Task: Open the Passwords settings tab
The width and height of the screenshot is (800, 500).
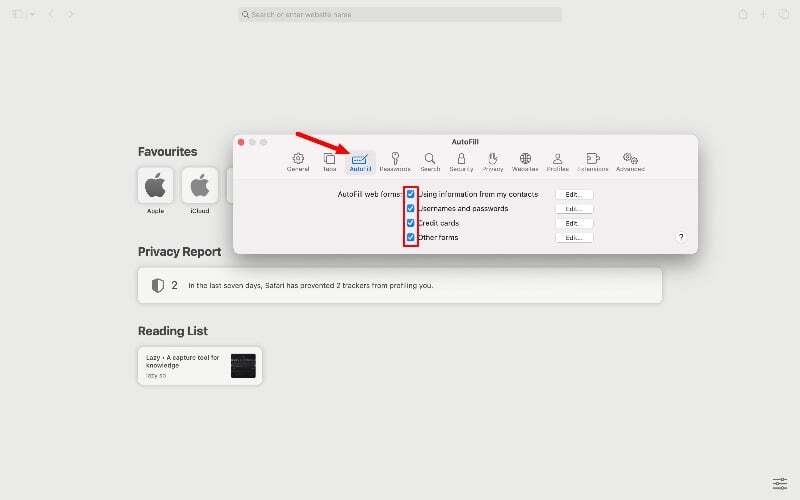Action: click(x=395, y=162)
